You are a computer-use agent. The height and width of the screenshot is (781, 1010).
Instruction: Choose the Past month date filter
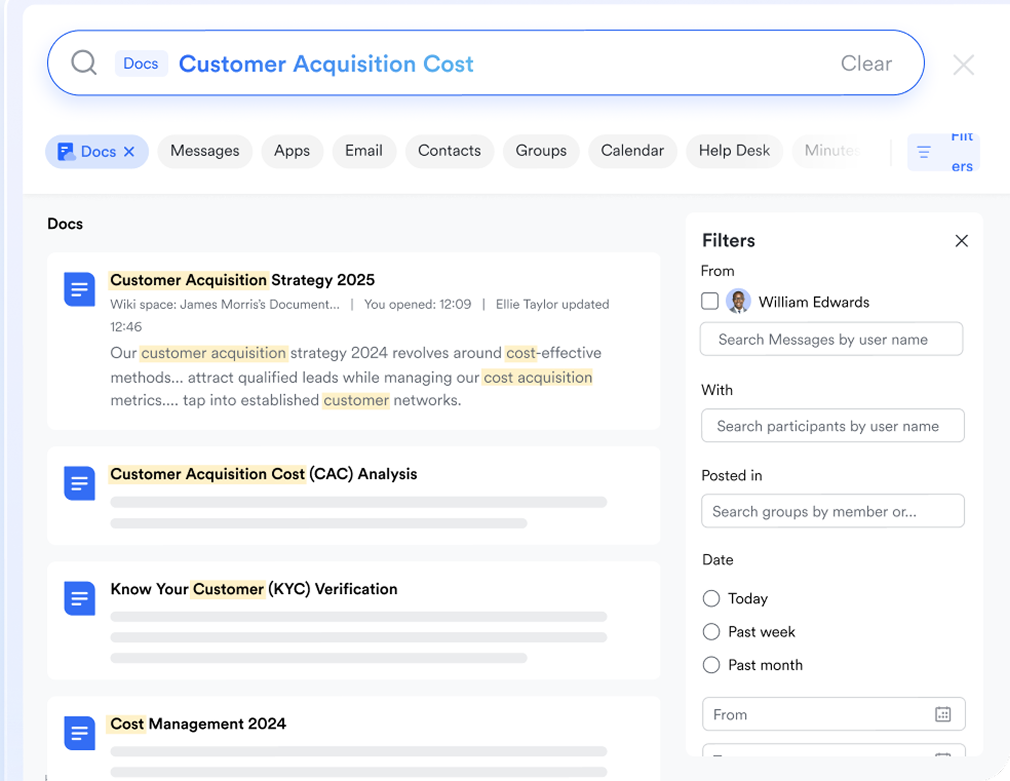click(711, 665)
